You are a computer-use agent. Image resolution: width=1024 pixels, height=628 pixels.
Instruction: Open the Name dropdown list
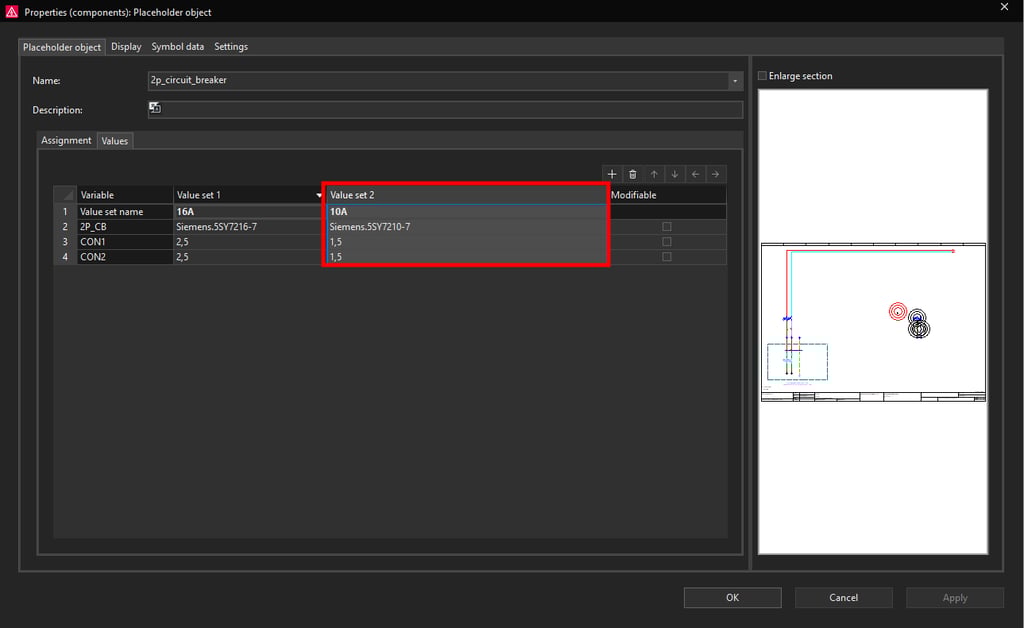coord(735,81)
